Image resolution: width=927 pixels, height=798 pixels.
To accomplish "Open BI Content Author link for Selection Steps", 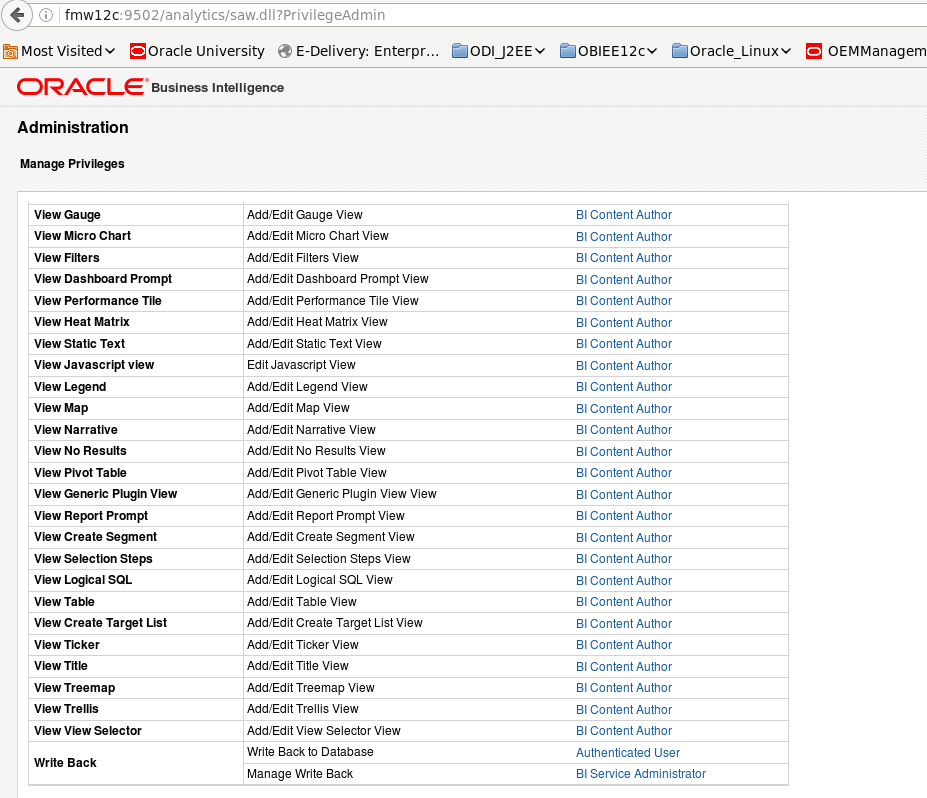I will 624,559.
